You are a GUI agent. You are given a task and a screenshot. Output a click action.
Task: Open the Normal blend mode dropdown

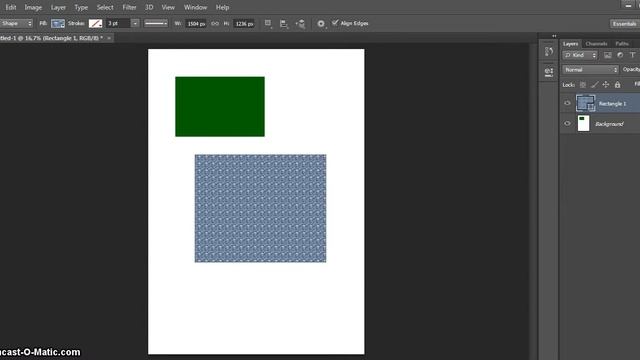click(591, 70)
